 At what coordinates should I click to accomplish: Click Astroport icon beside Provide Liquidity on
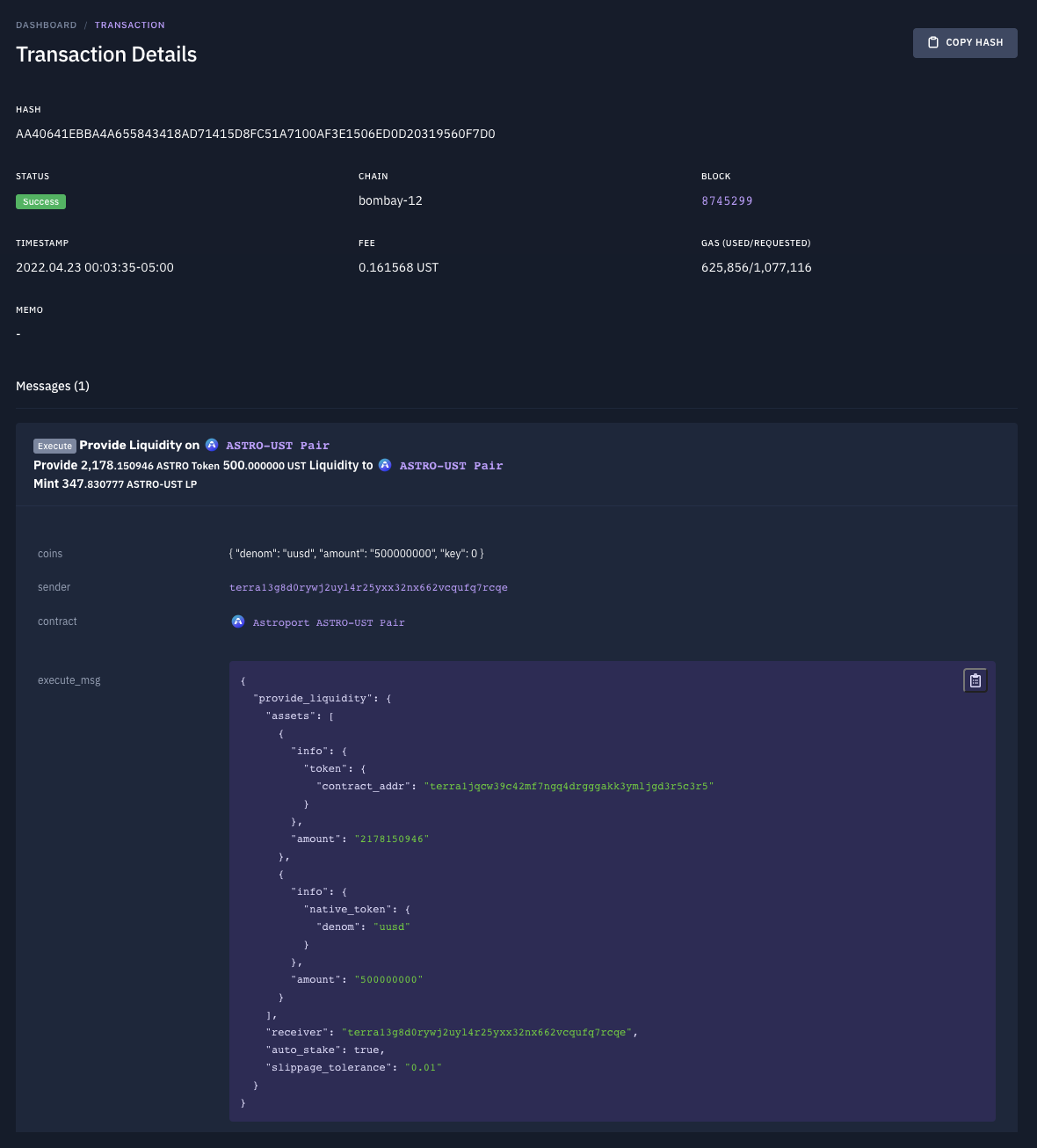point(212,445)
